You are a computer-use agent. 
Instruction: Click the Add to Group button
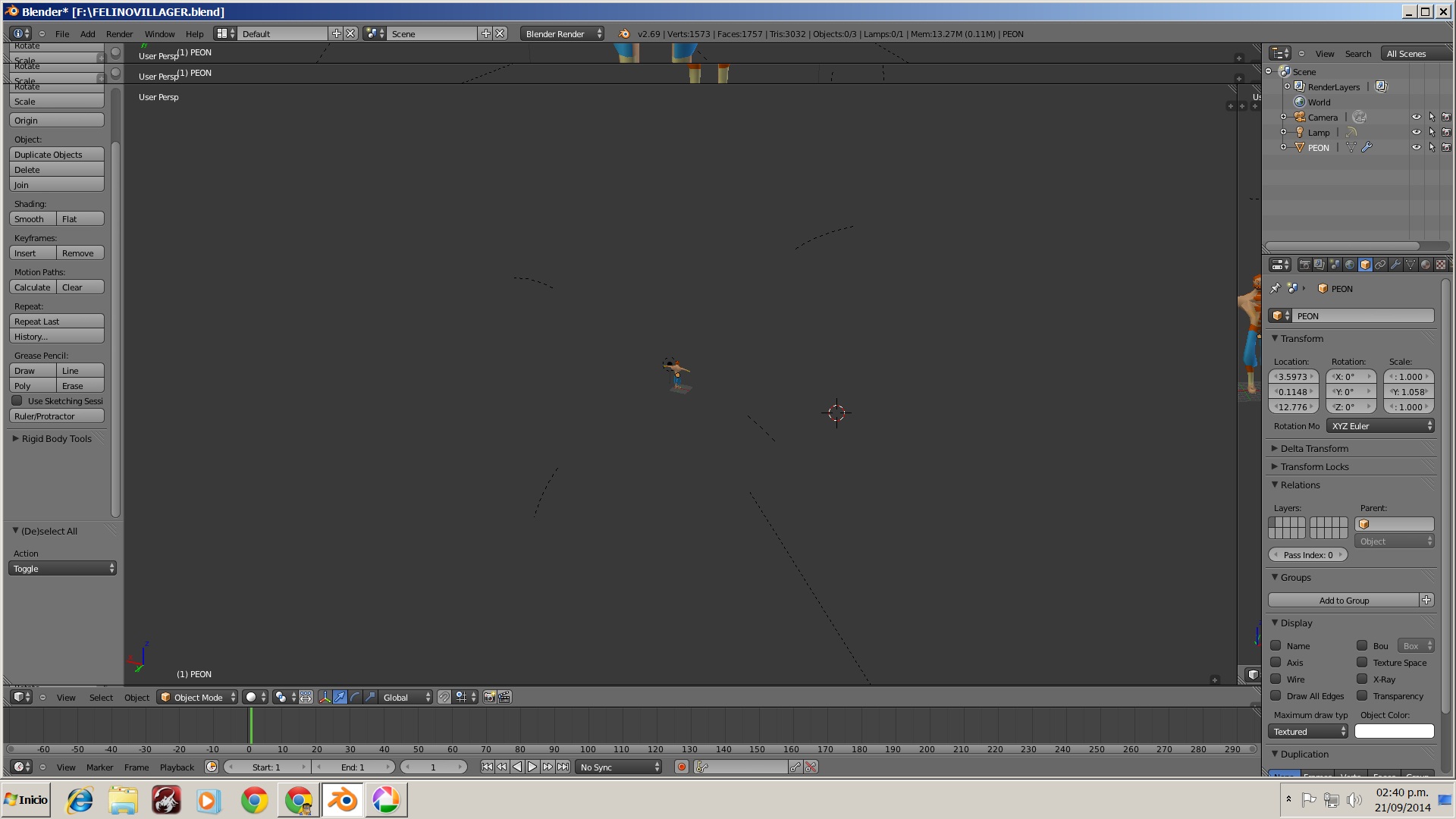(x=1343, y=600)
